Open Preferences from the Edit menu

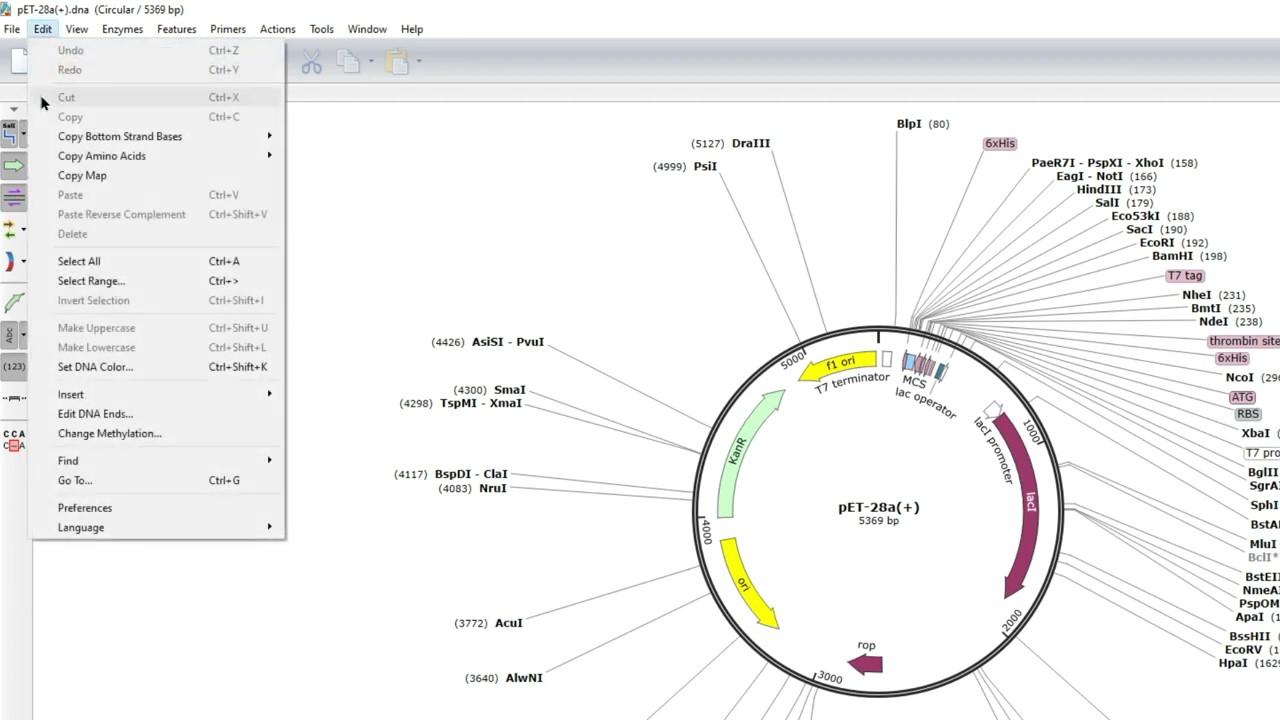point(84,508)
